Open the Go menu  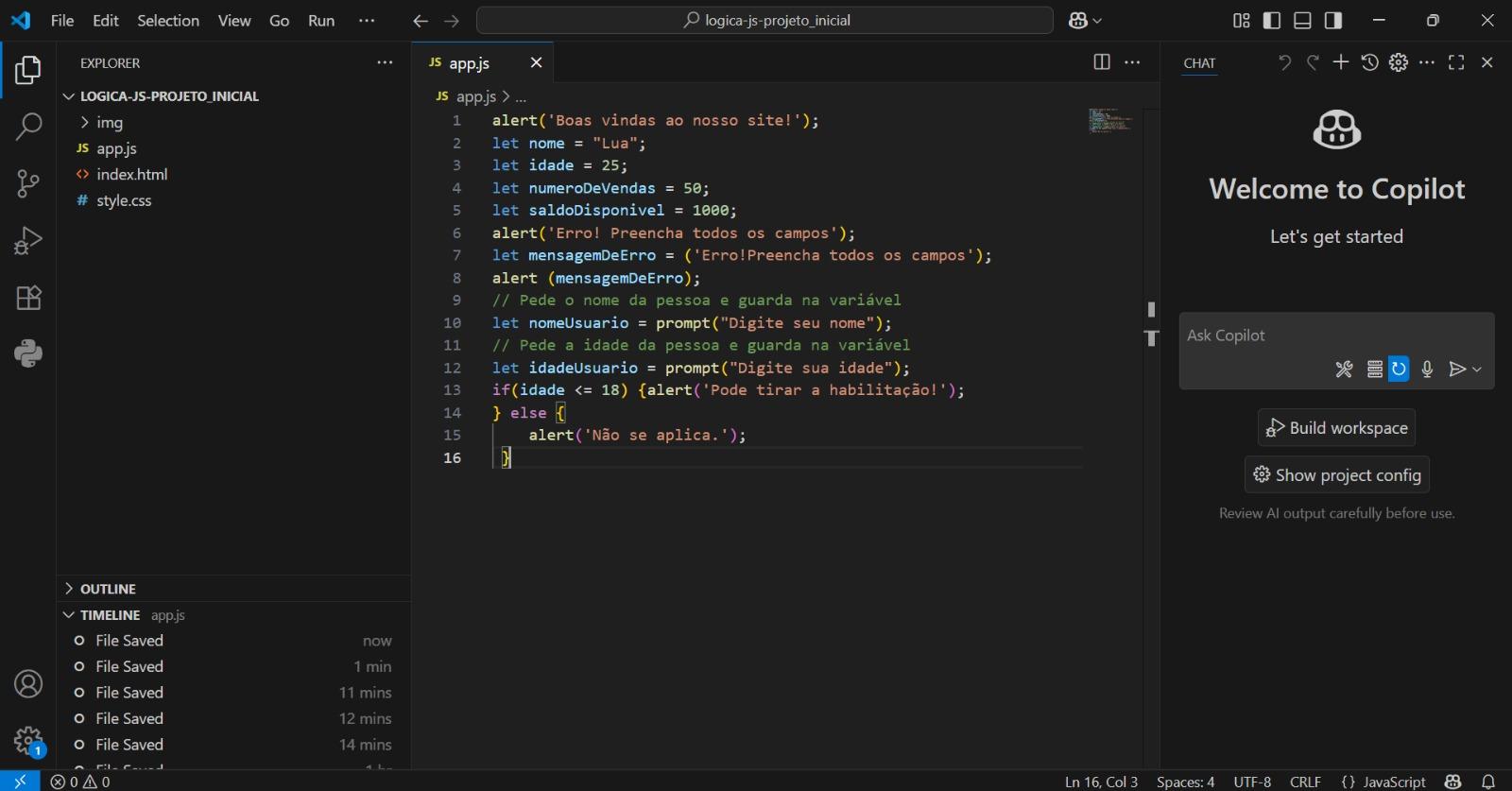pyautogui.click(x=280, y=21)
